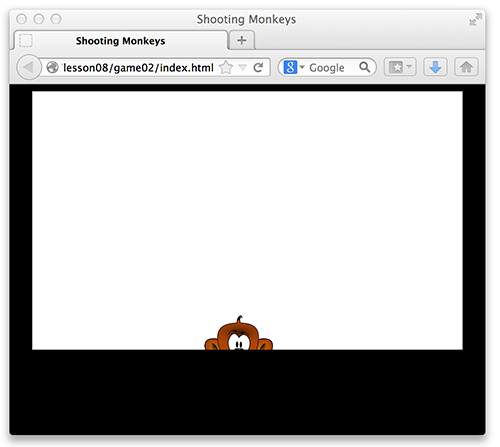This screenshot has height=447, width=500.
Task: Go back with the browser back arrow
Action: (29, 67)
